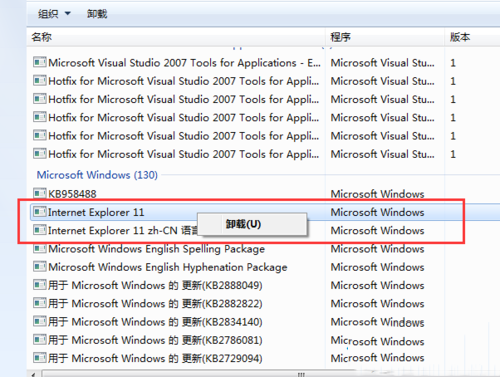This screenshot has height=377, width=500.
Task: Sort by the 名称 column header
Action: tap(176, 37)
